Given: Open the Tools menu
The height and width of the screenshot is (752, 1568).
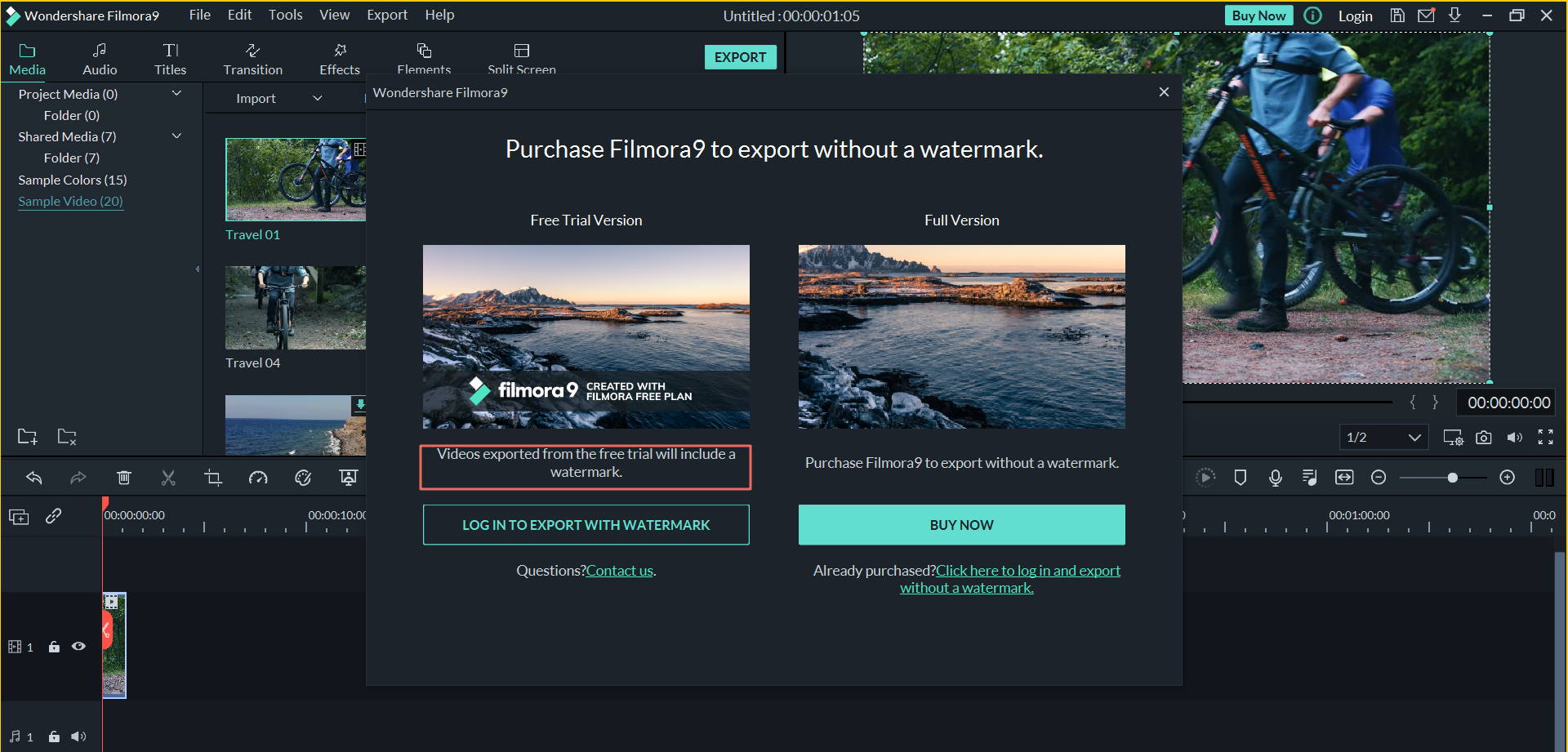Looking at the screenshot, I should [285, 15].
